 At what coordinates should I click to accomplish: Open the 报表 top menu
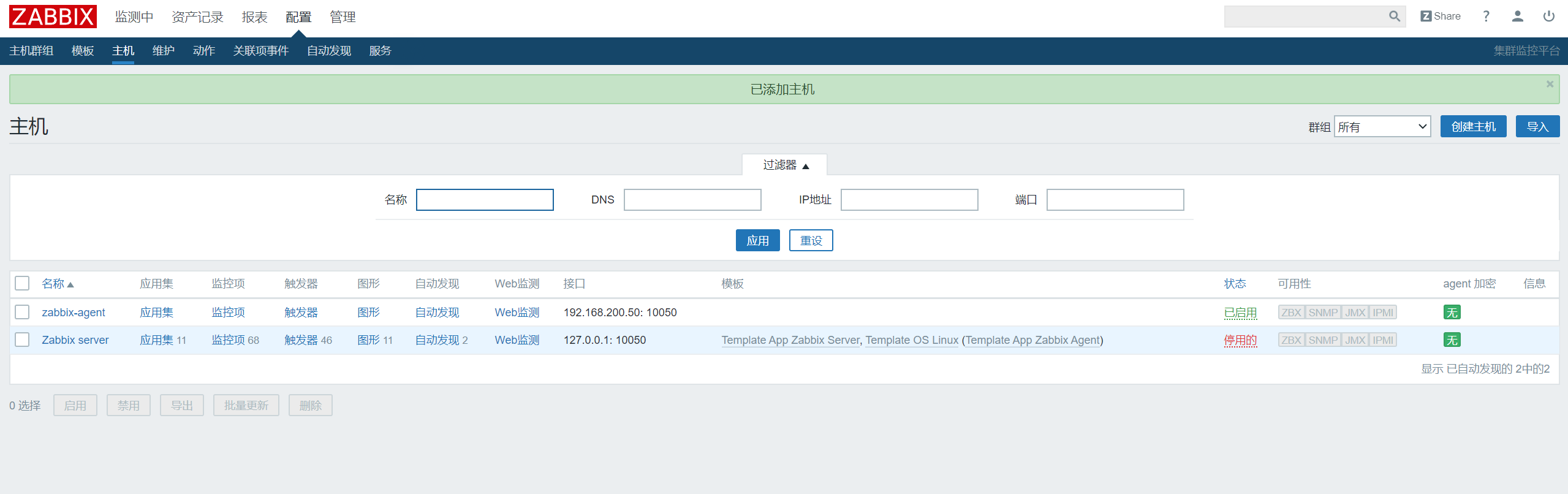254,17
